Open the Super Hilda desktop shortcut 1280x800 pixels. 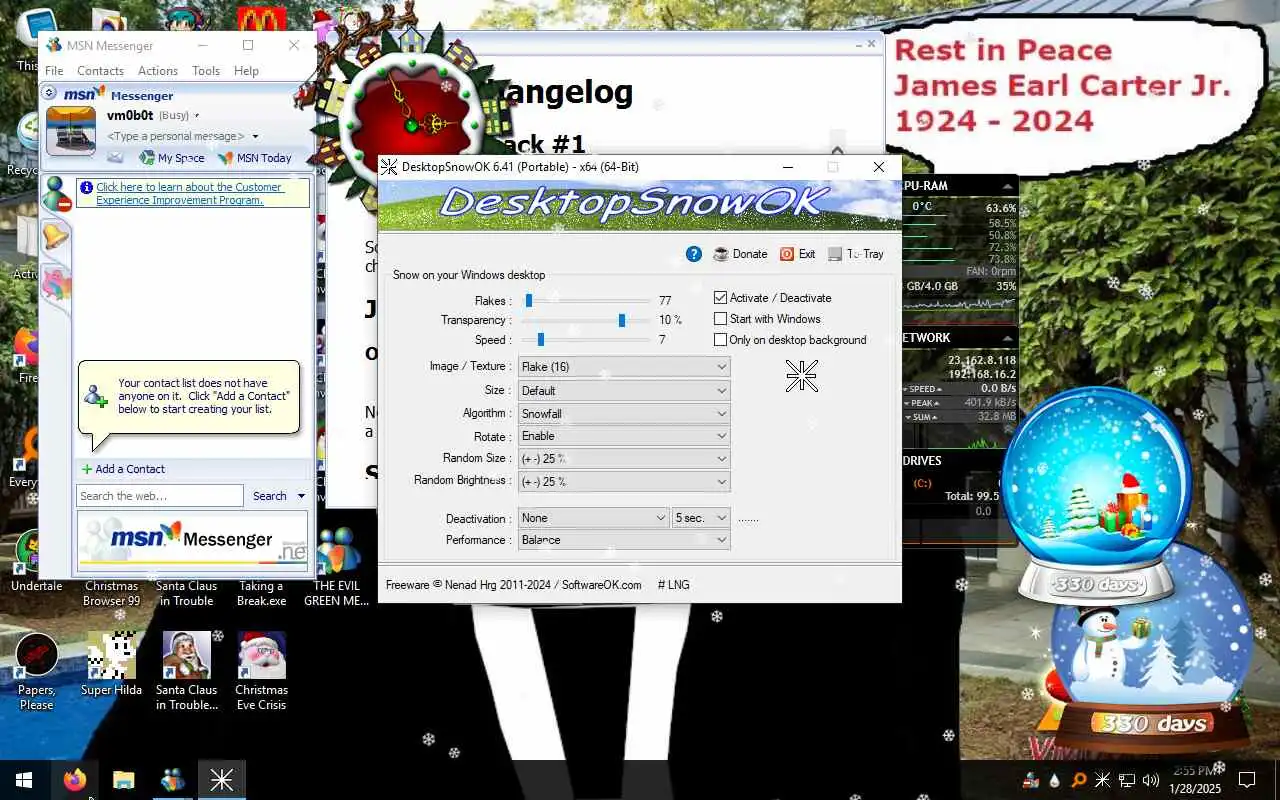(111, 664)
